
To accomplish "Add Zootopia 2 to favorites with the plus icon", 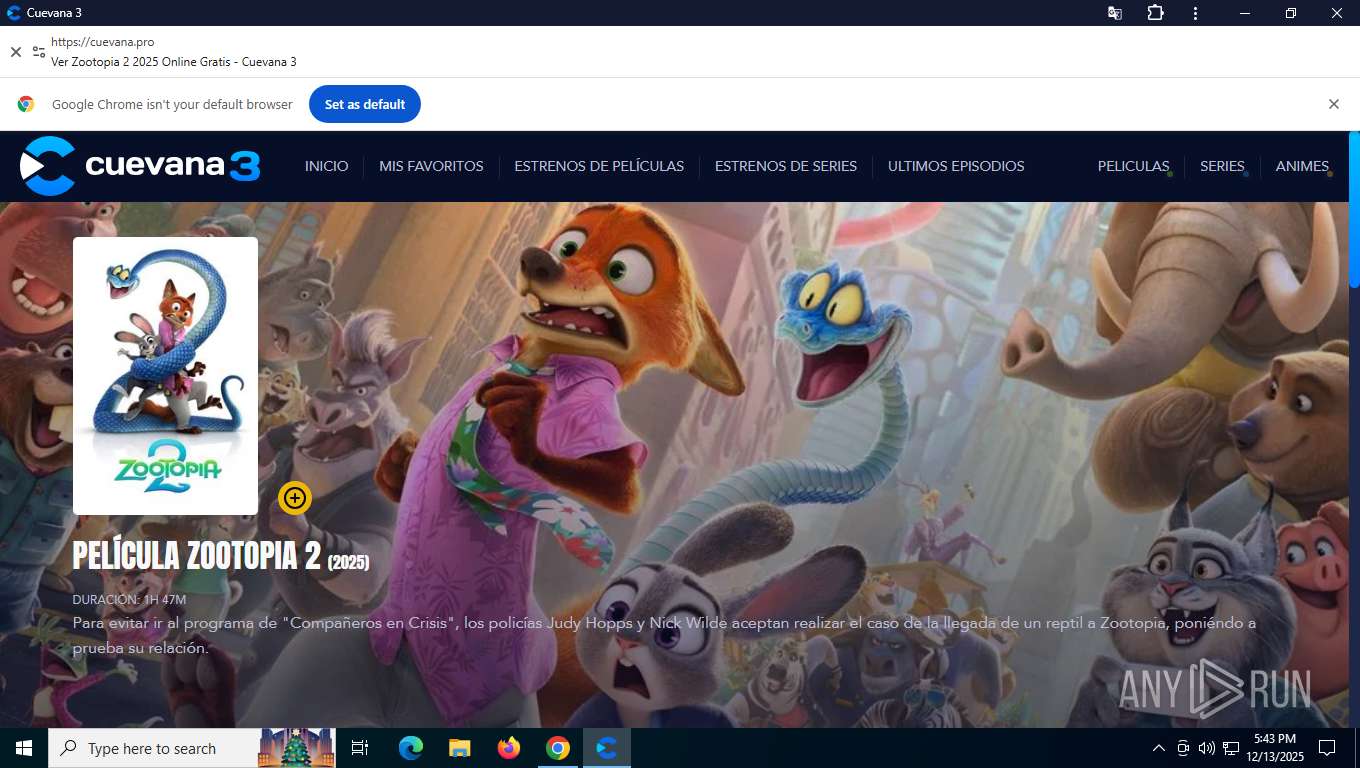I will 295,498.
